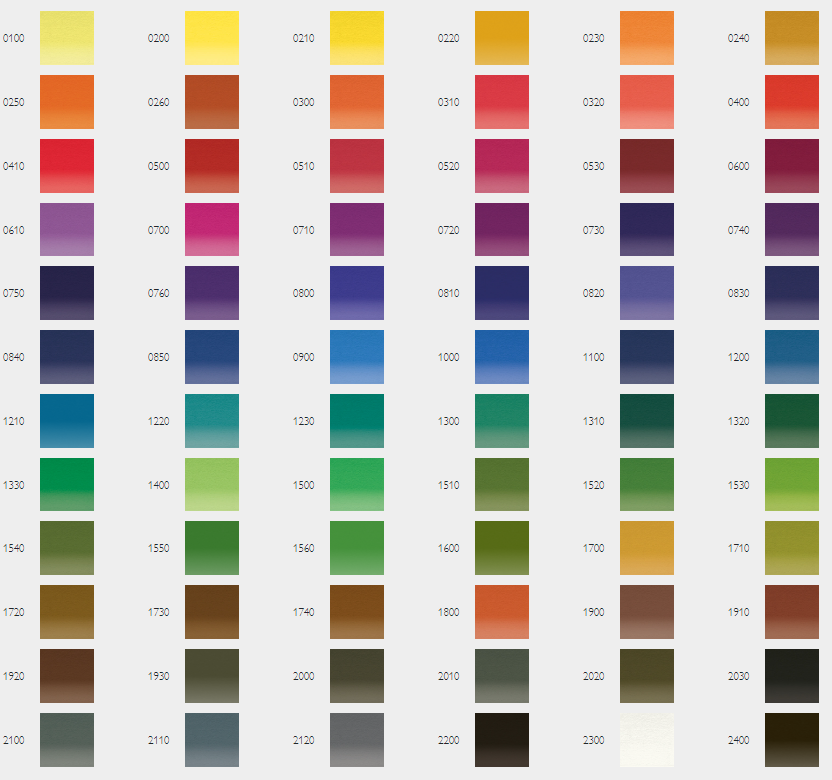Viewport: 832px width, 780px height.
Task: Click the teal swatch labeled 1220
Action: tap(212, 421)
